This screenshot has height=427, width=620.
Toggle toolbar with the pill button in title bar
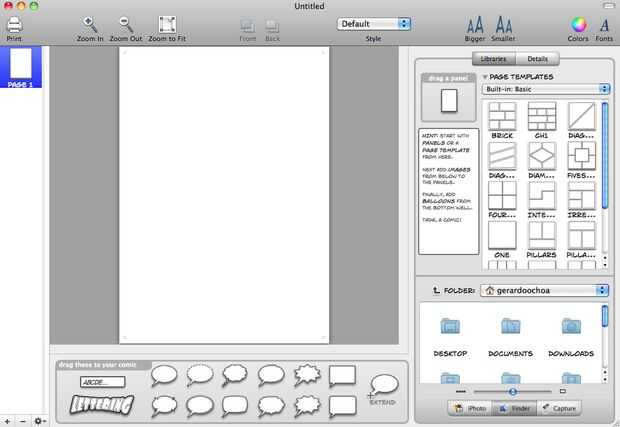(x=609, y=5)
